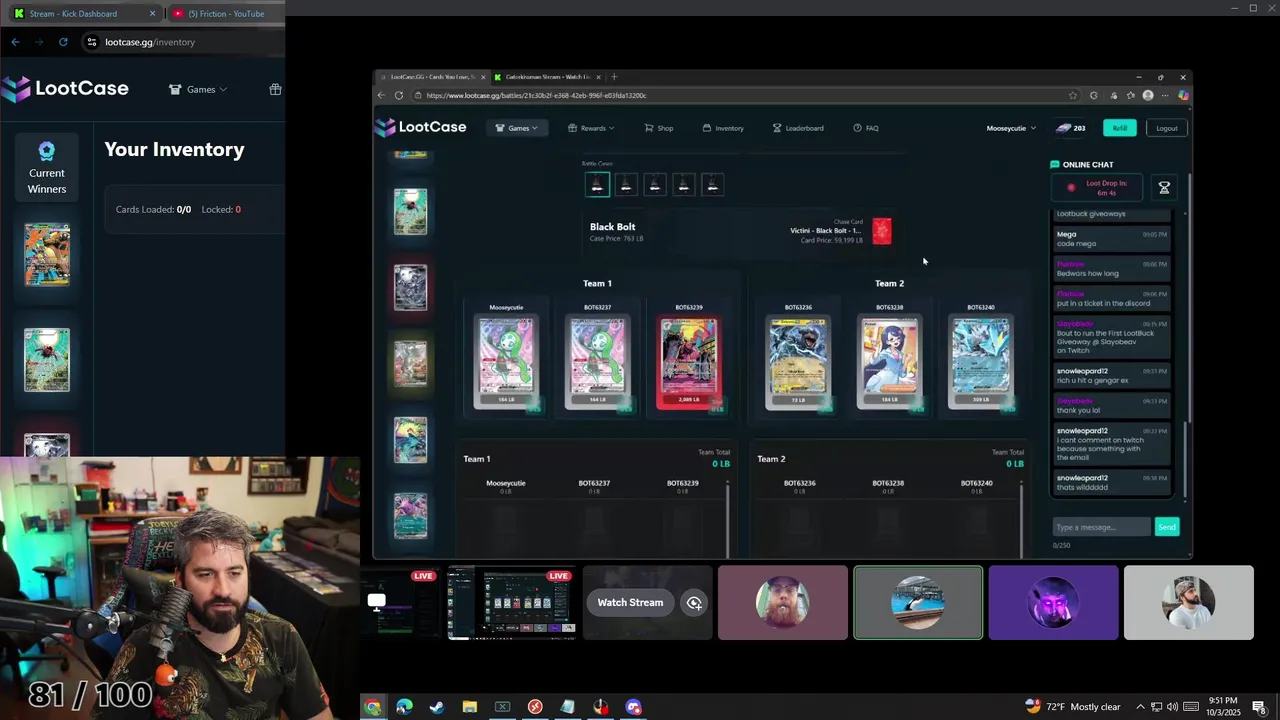1280x720 pixels.
Task: Open a new tab in the inner browser
Action: point(614,77)
